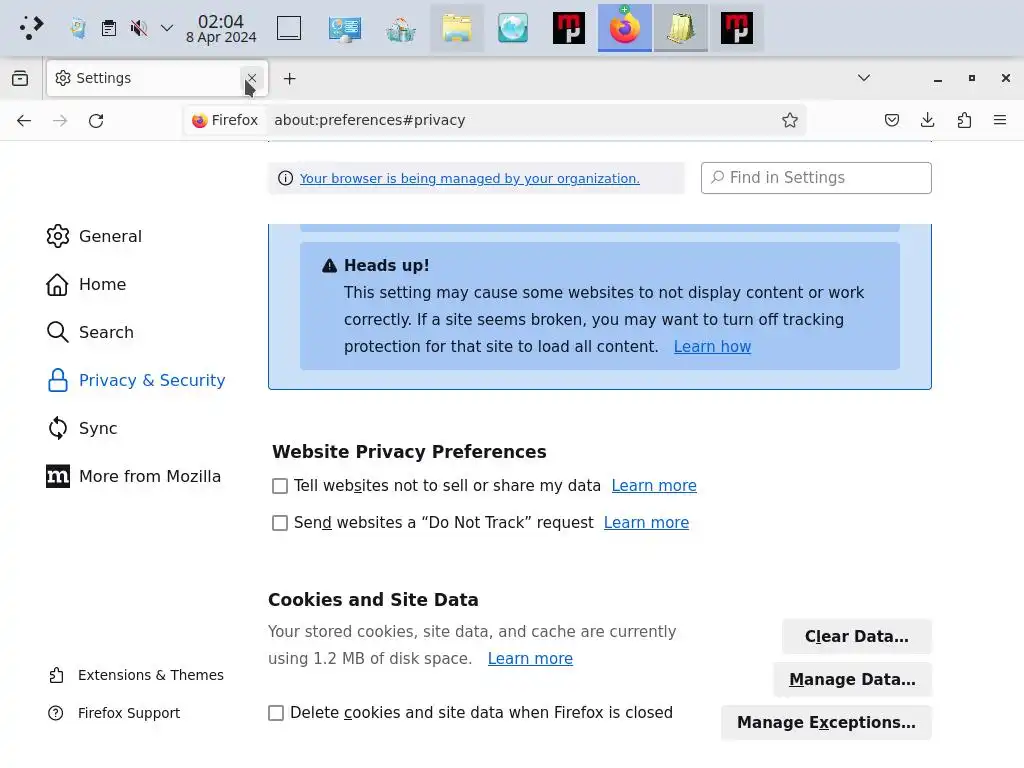Open More from Mozilla category
The image size is (1024, 768).
point(133,476)
